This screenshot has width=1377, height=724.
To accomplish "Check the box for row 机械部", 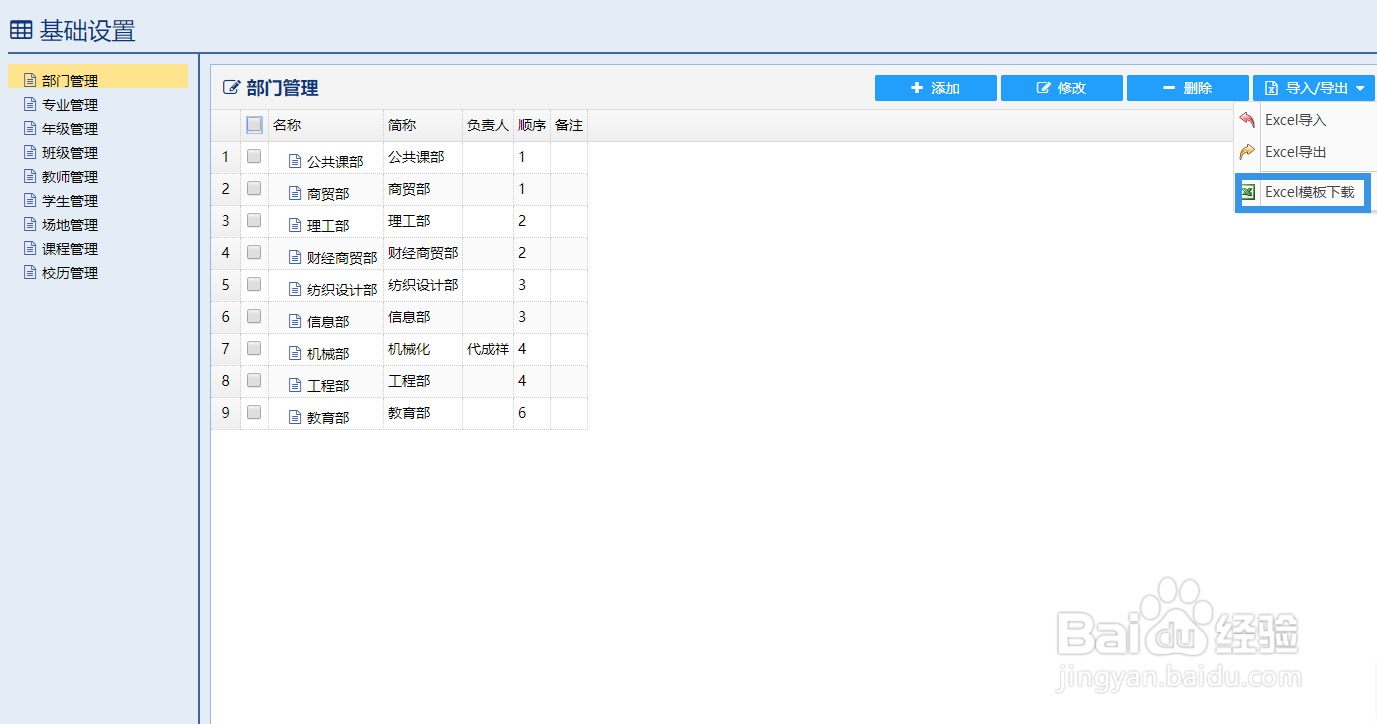I will click(x=254, y=348).
